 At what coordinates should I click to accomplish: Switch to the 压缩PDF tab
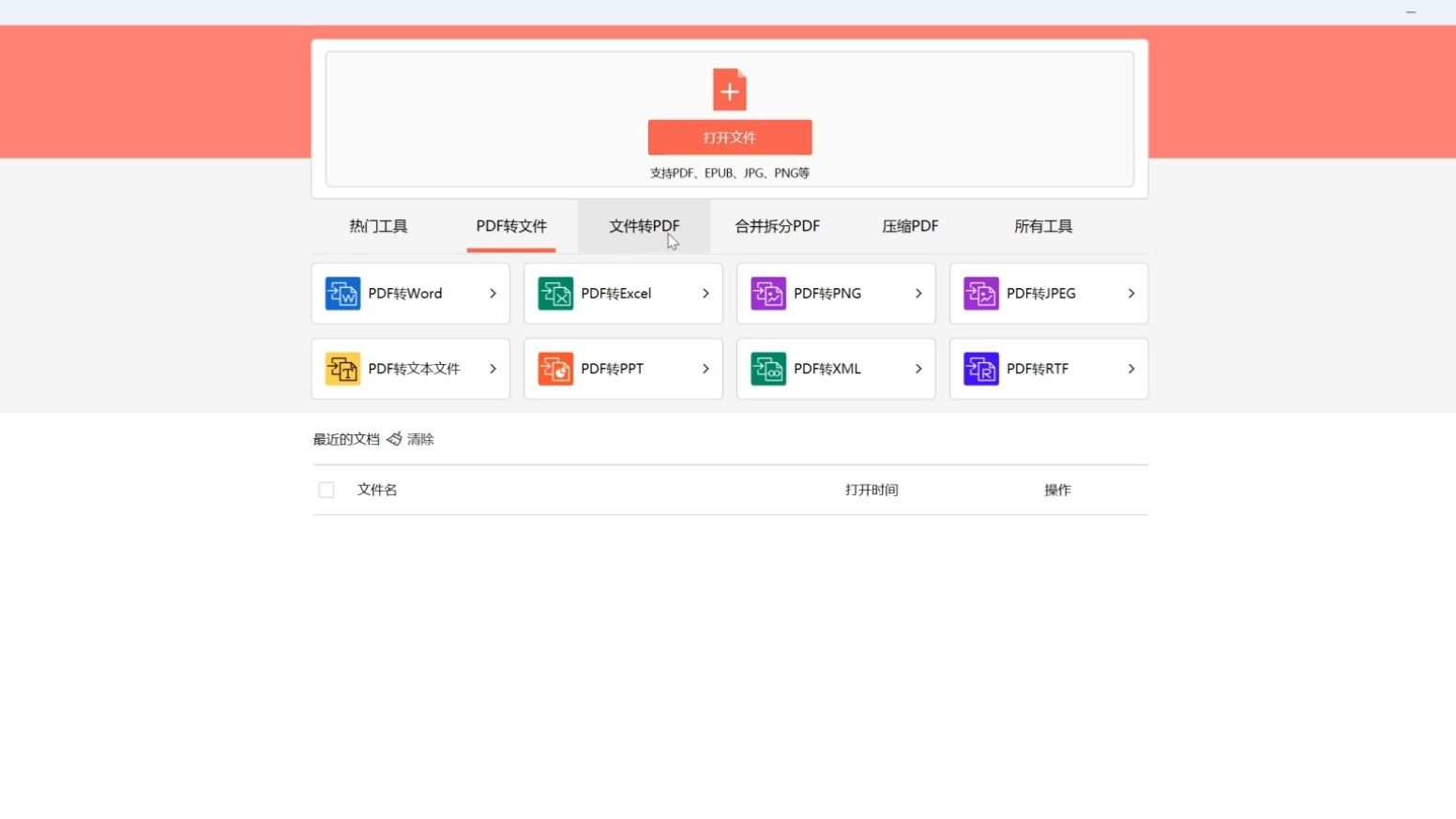(910, 226)
